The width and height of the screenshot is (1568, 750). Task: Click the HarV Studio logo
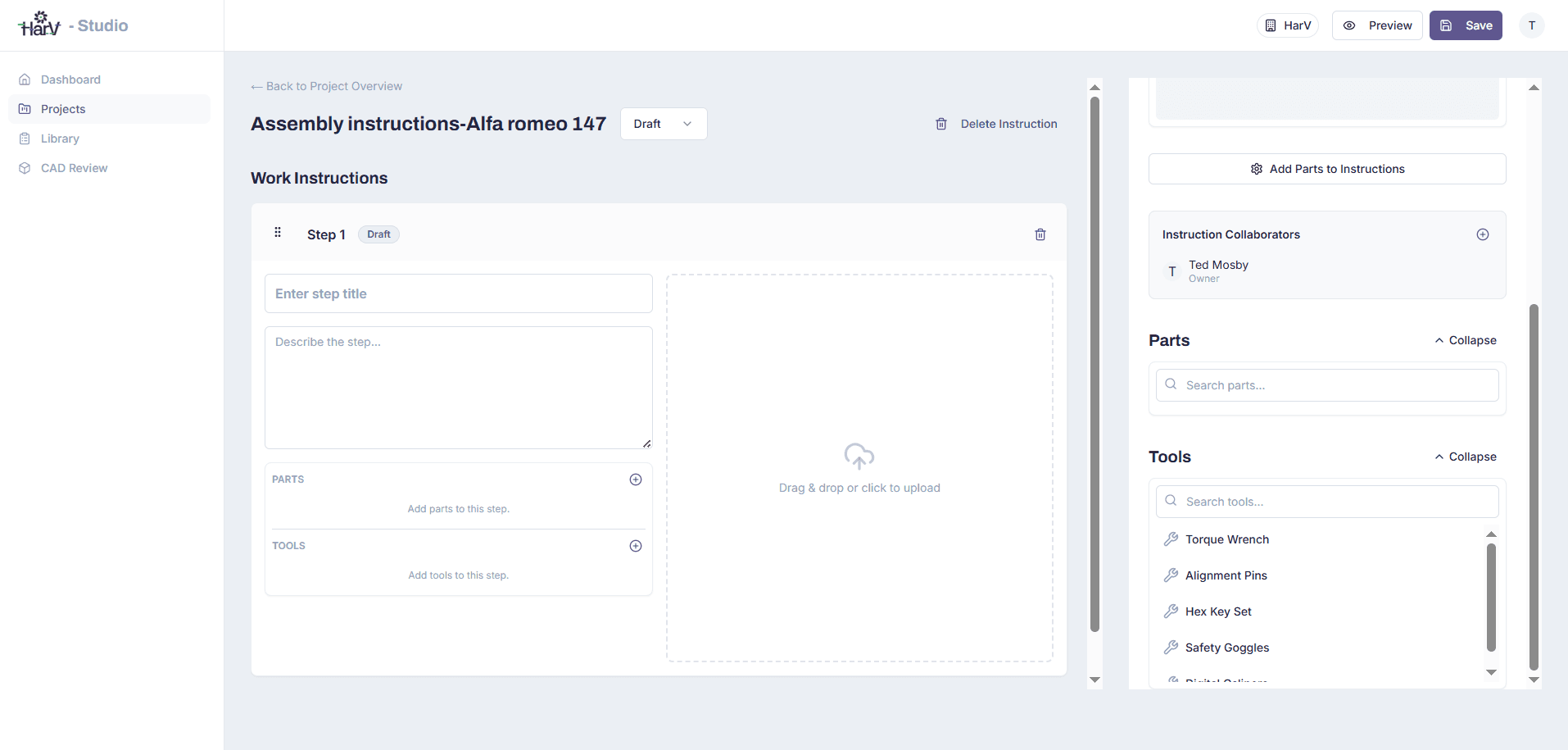[x=73, y=25]
